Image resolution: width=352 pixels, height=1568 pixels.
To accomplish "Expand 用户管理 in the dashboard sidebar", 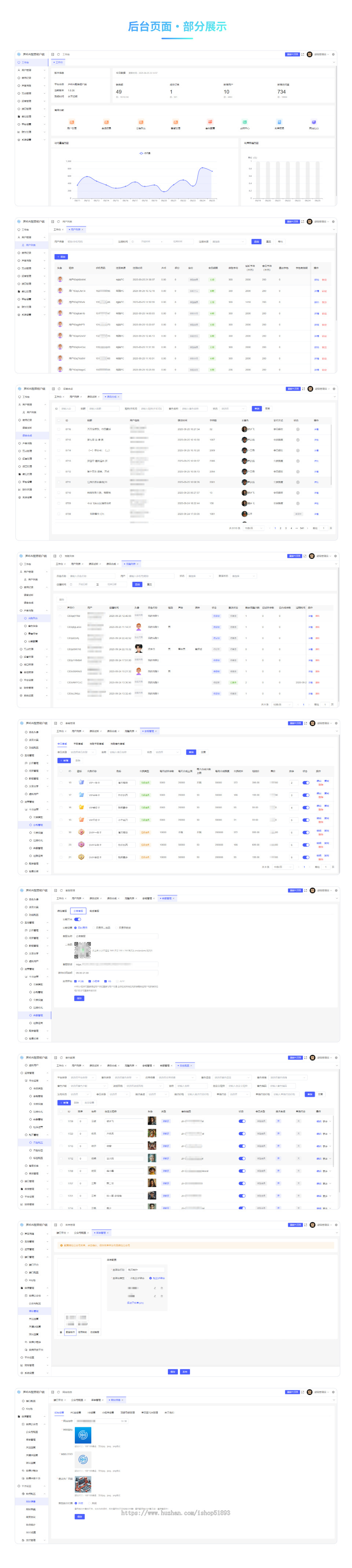I will (x=32, y=70).
